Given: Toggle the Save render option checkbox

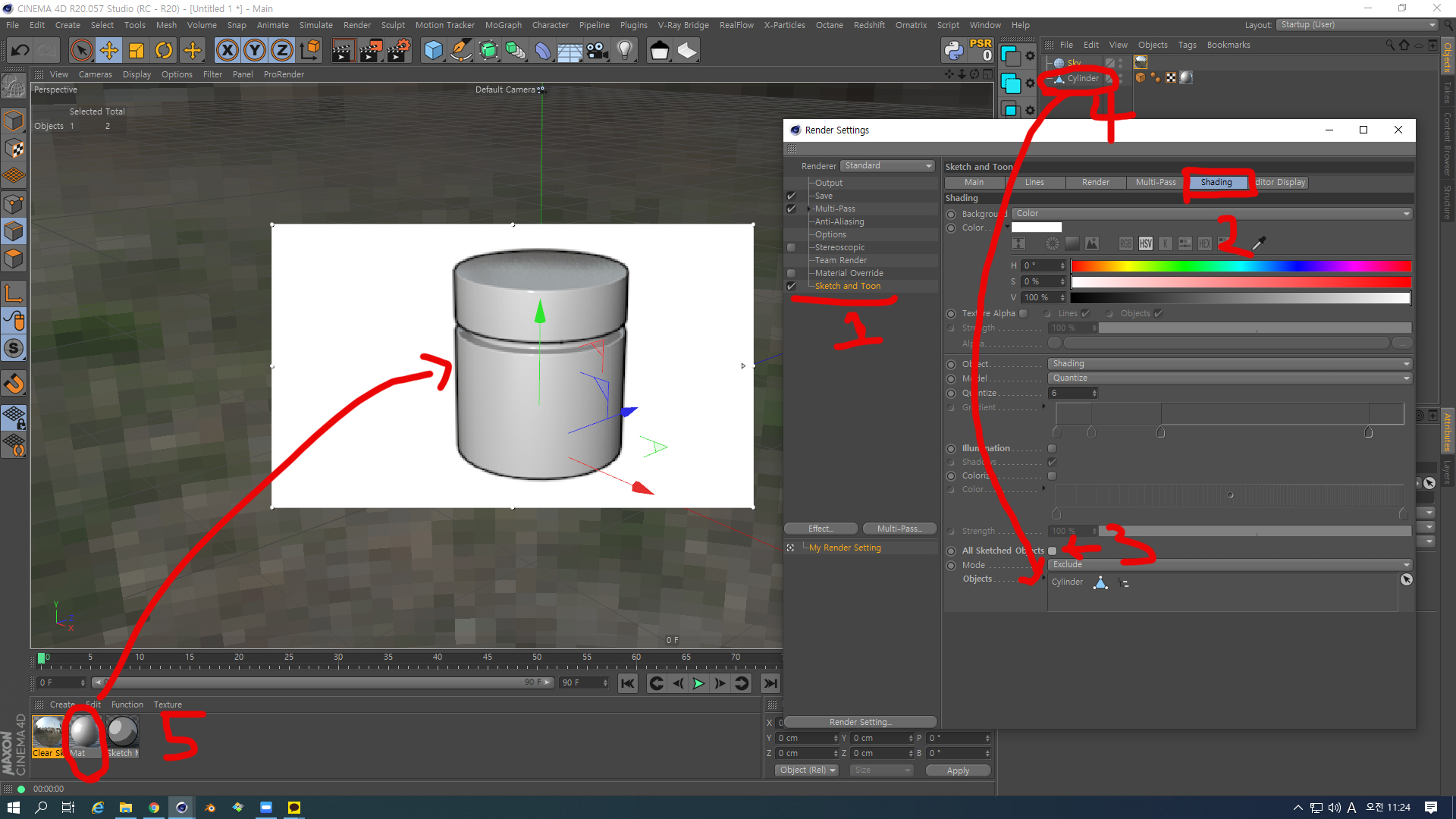Looking at the screenshot, I should (x=791, y=196).
